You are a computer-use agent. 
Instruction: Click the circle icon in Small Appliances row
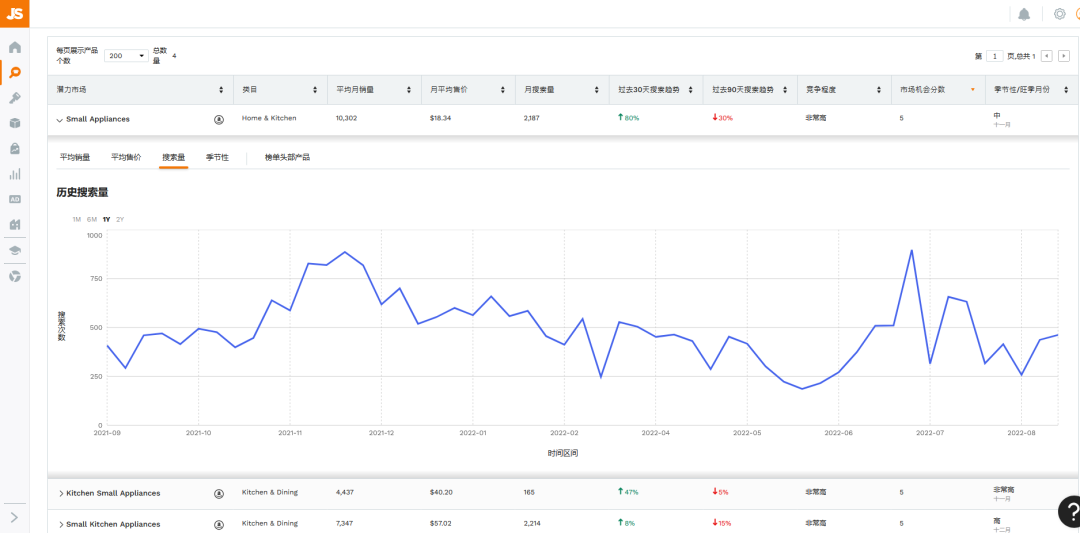(219, 119)
